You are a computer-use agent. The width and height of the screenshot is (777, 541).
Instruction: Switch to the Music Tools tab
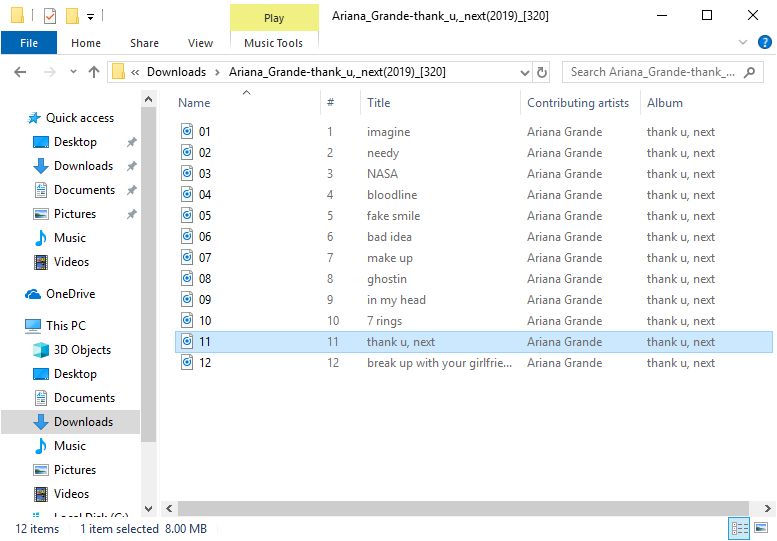[x=274, y=43]
